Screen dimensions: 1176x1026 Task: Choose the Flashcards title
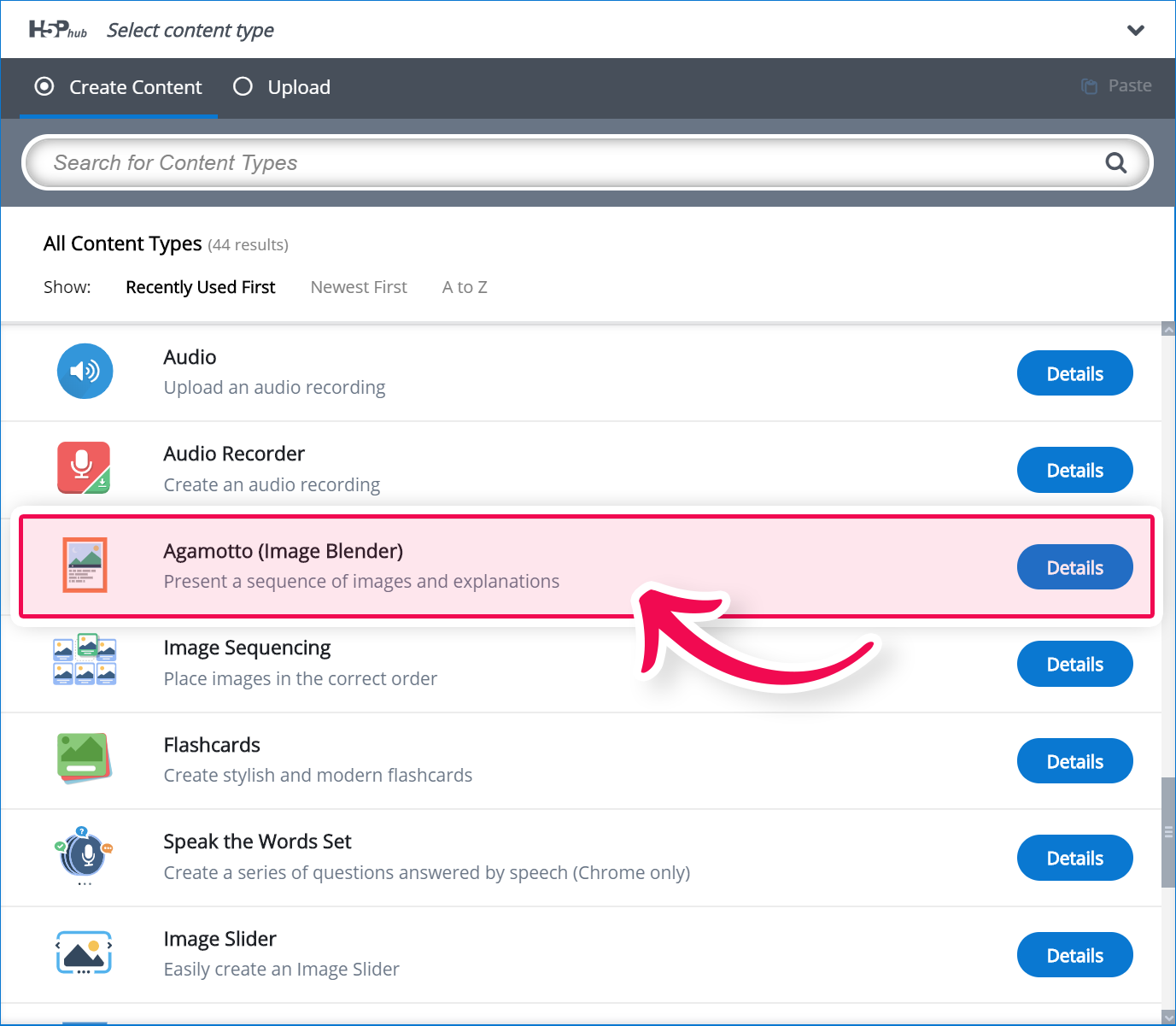click(212, 745)
